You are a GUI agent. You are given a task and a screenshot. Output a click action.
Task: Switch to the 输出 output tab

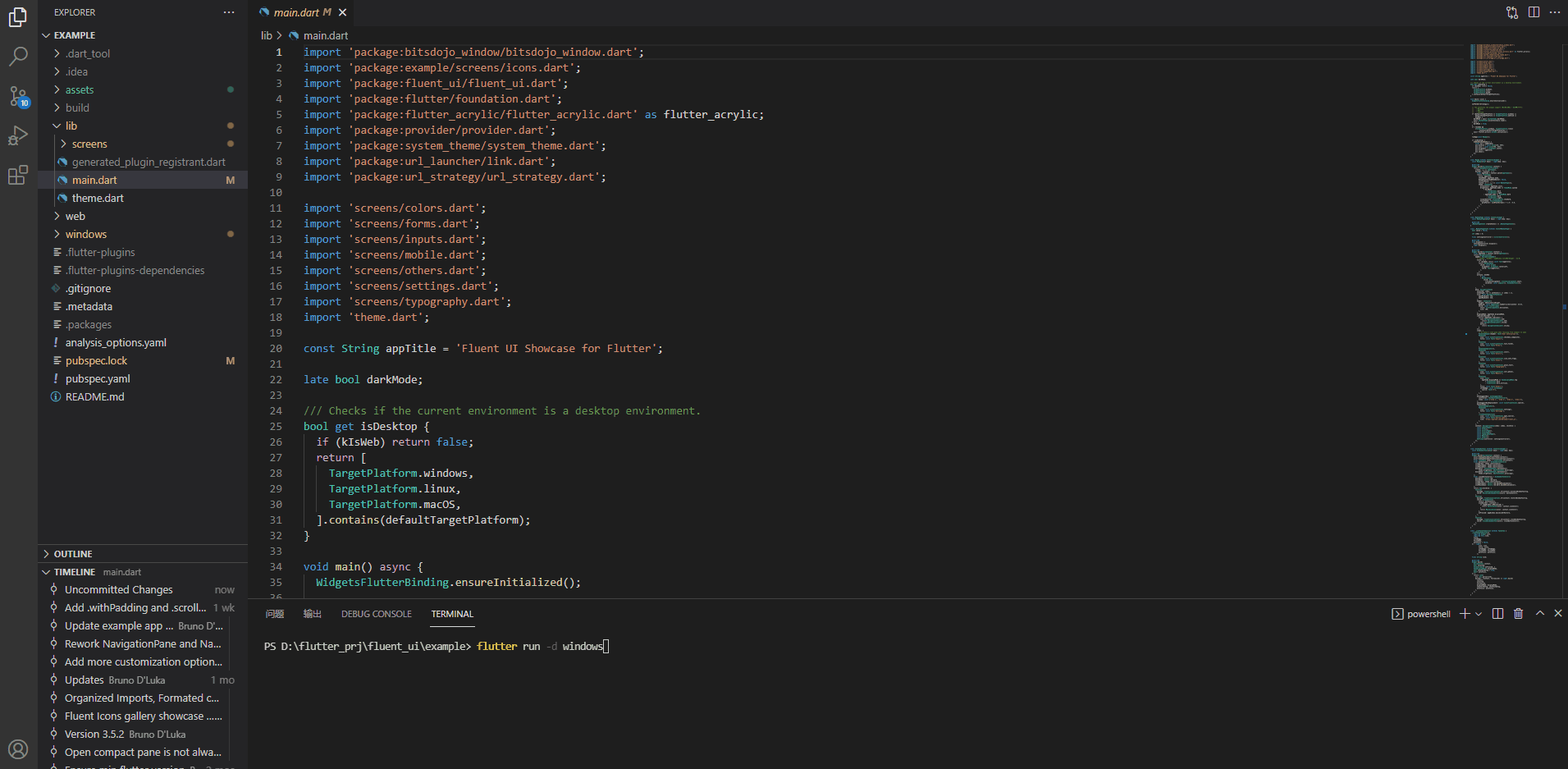point(313,614)
